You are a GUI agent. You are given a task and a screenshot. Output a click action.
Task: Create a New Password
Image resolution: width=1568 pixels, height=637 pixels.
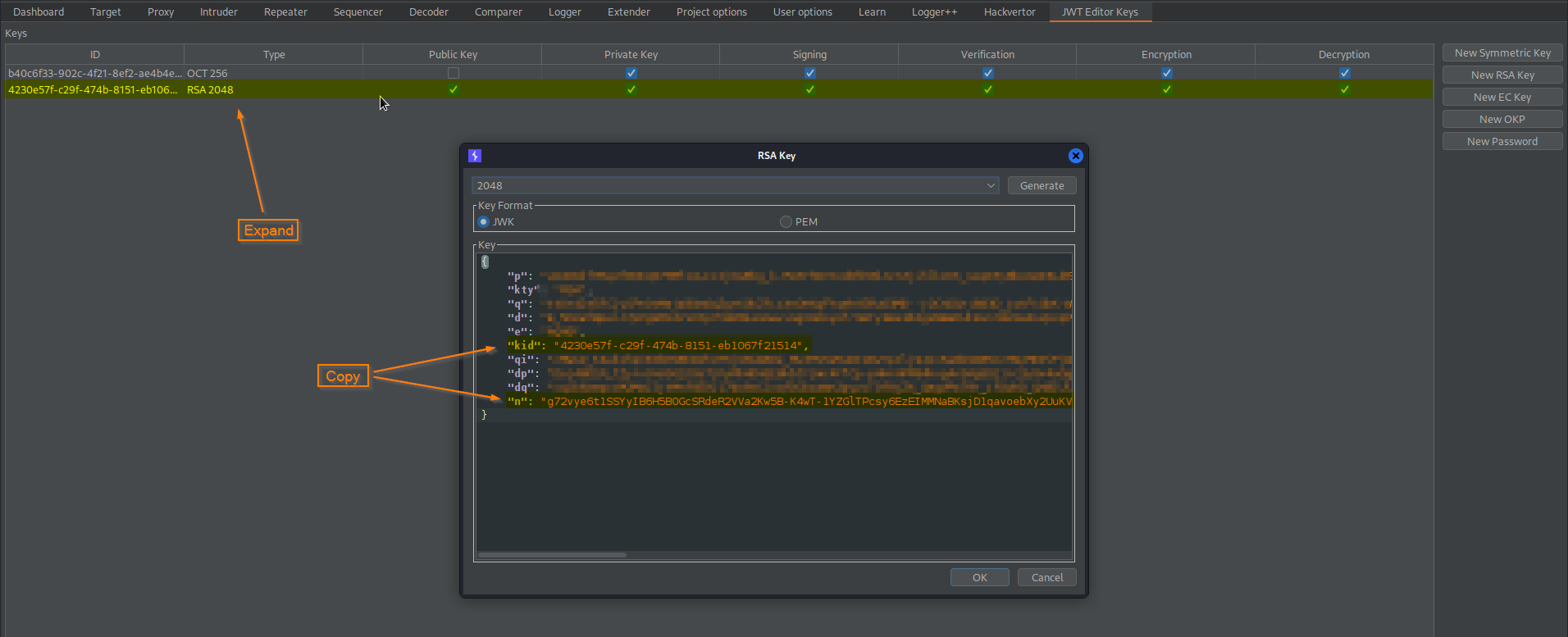point(1502,142)
